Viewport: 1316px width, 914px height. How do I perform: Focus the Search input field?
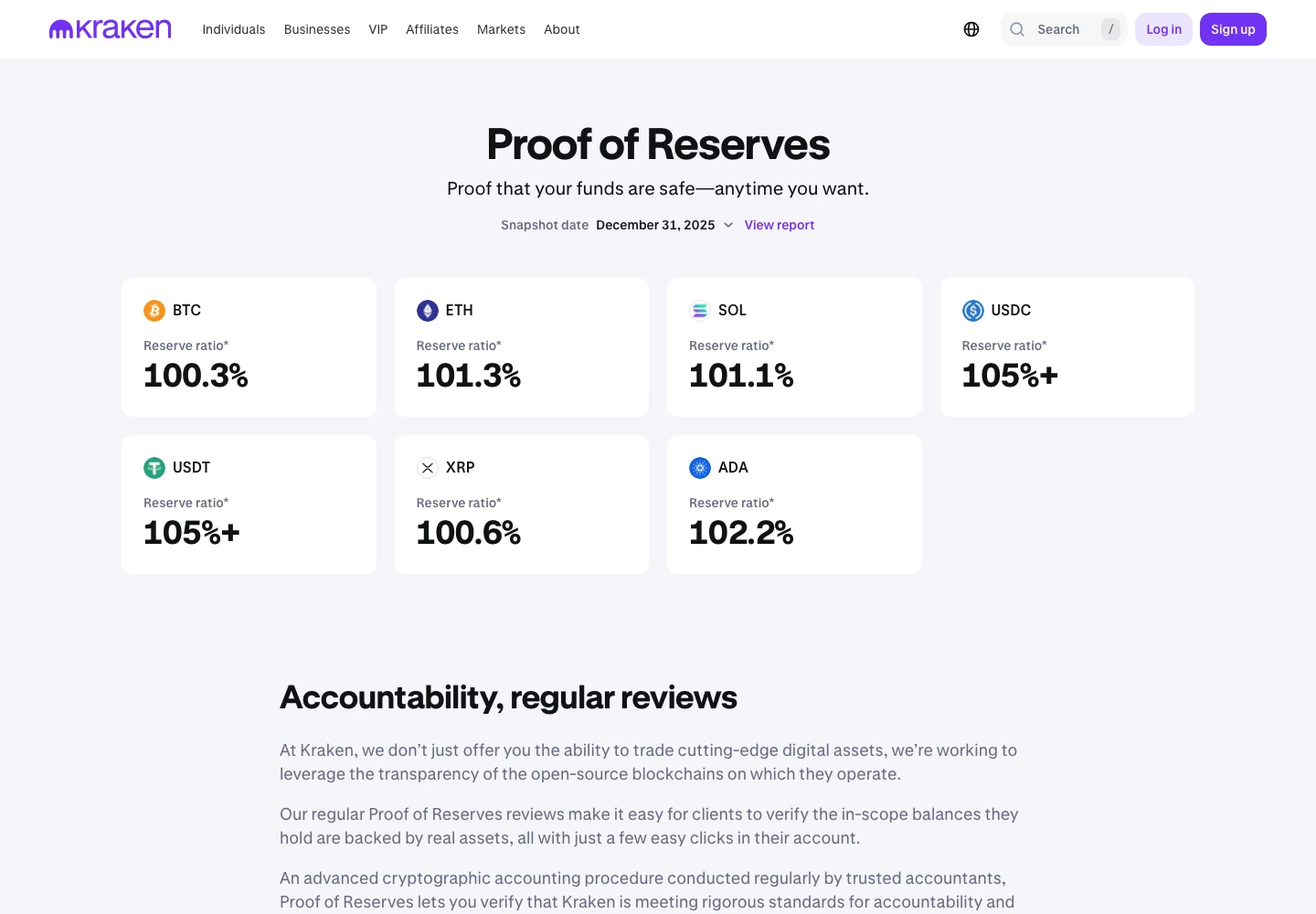(x=1065, y=29)
